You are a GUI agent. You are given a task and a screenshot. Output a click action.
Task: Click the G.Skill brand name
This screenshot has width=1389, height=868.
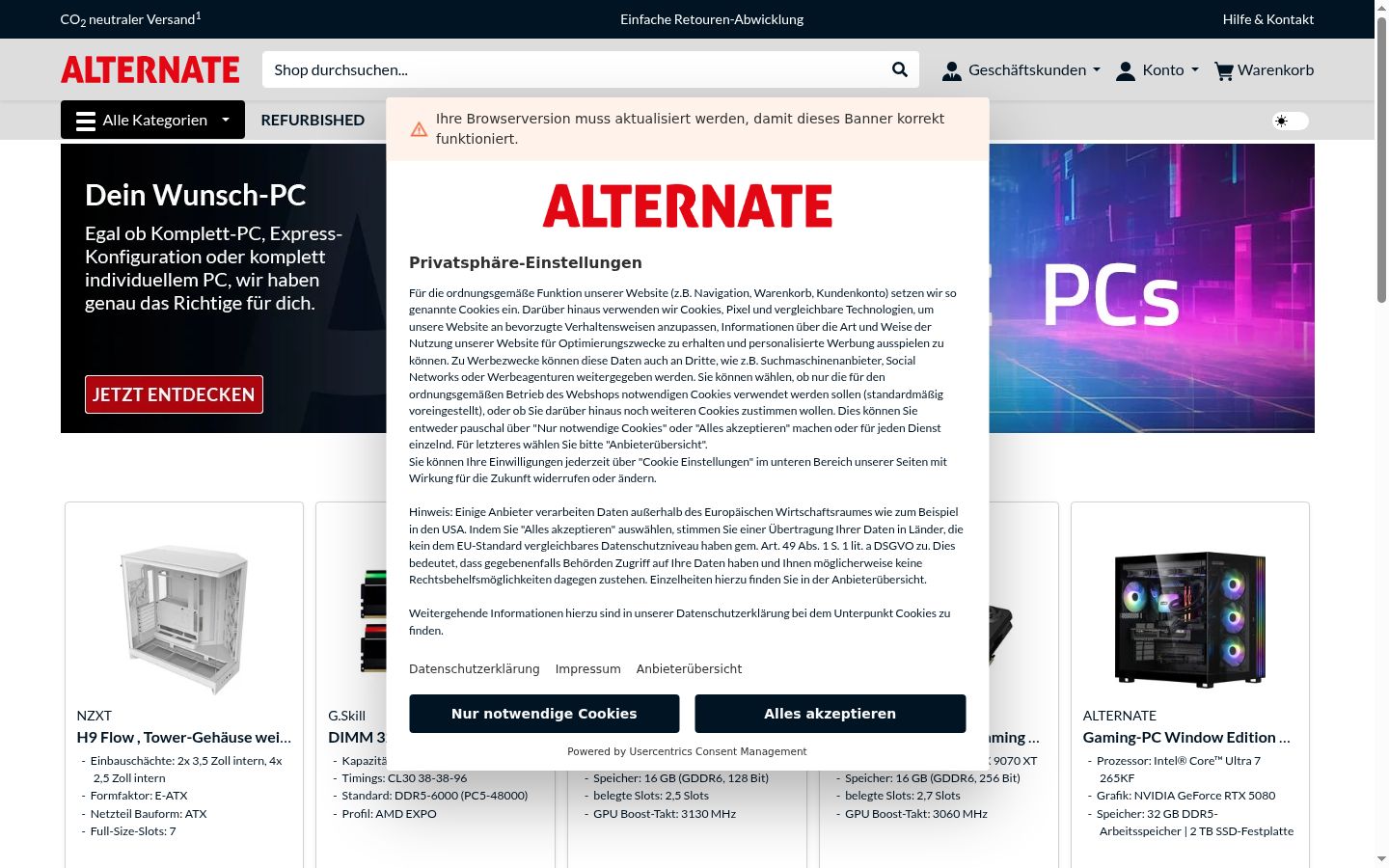pos(346,716)
